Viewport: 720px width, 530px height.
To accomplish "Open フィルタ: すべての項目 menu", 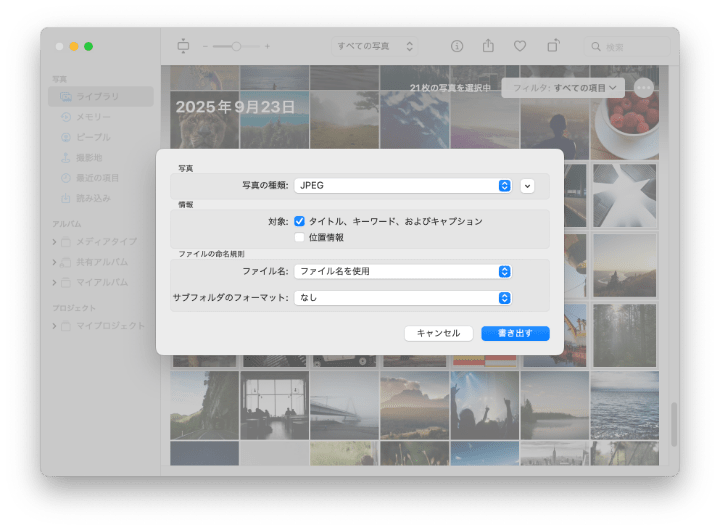I will click(563, 88).
